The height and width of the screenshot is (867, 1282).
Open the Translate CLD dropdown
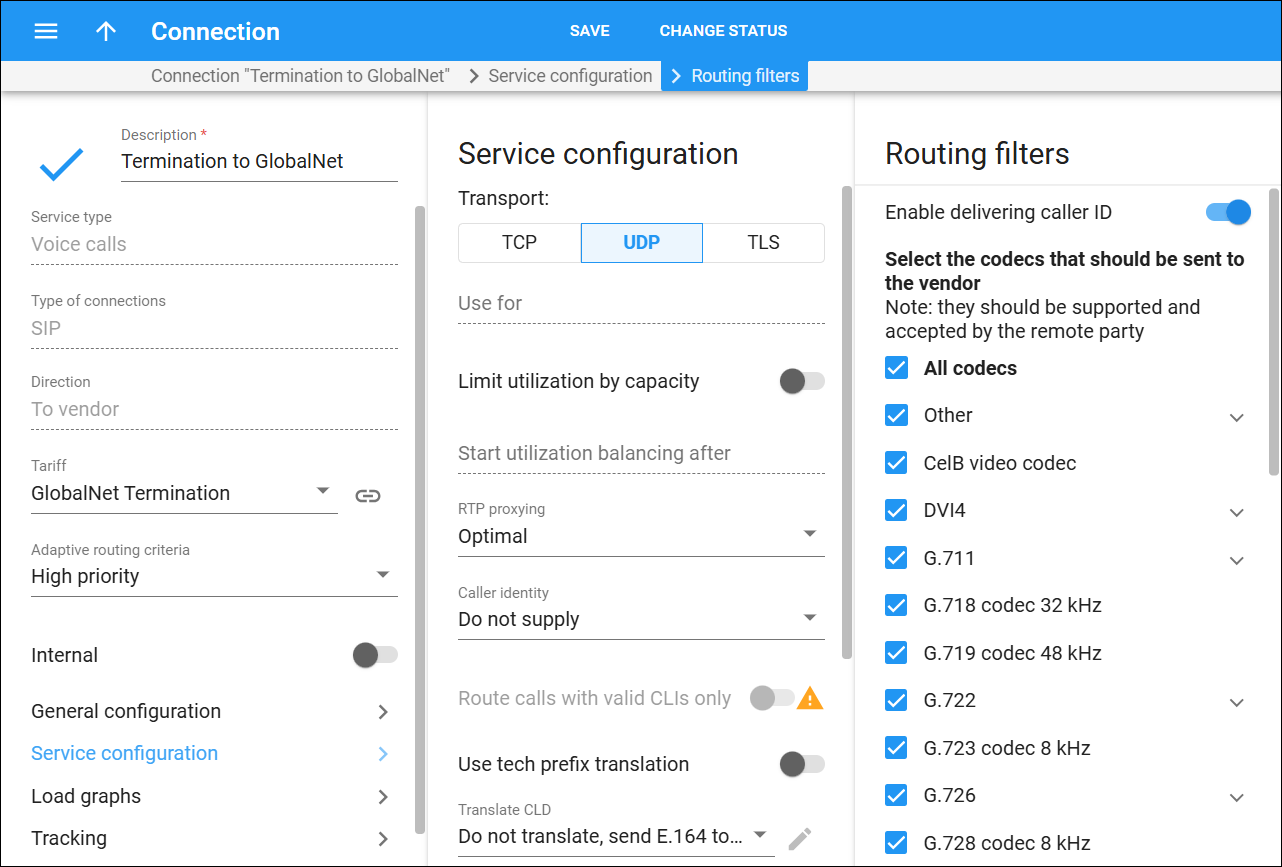[616, 836]
